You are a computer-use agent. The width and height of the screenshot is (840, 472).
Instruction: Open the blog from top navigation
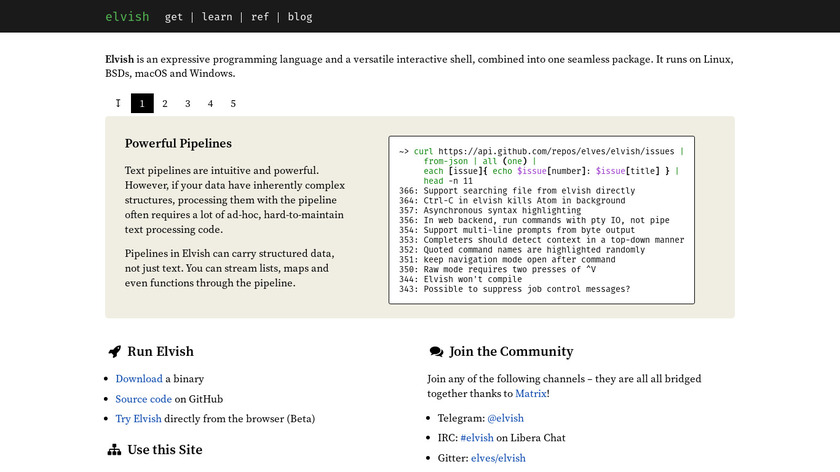tap(300, 17)
